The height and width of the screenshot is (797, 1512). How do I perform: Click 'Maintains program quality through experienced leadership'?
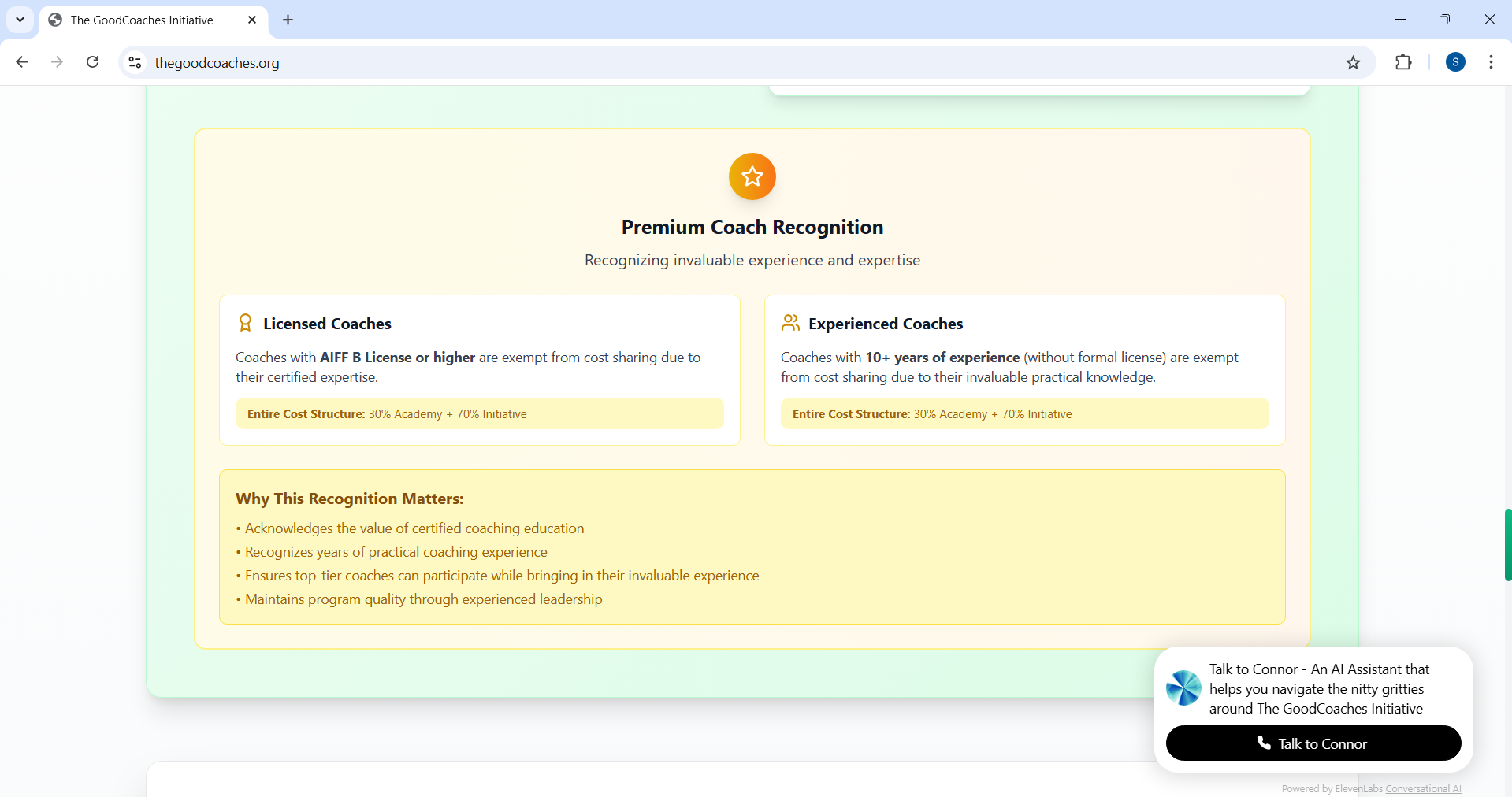tap(423, 599)
